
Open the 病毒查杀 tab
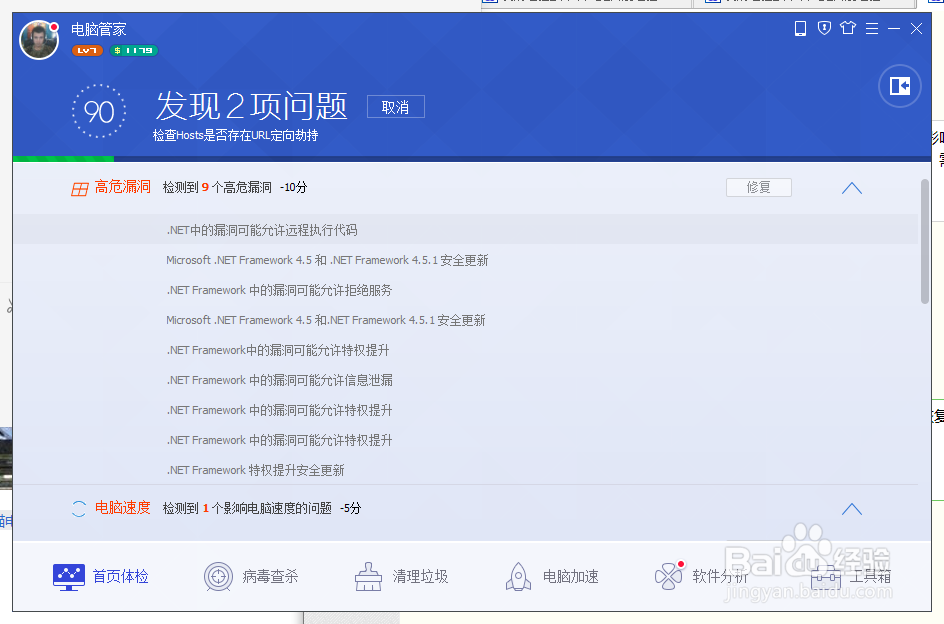251,576
